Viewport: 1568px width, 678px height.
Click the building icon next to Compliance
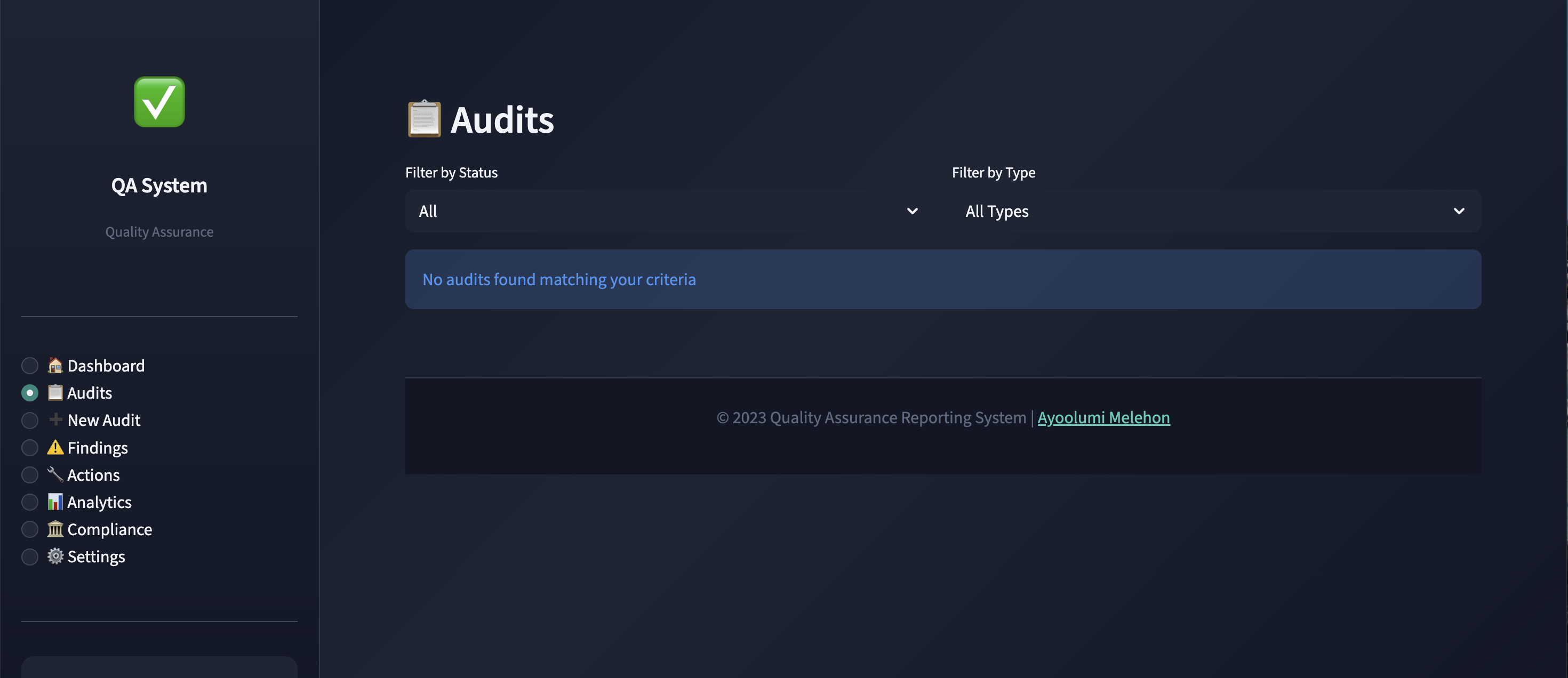point(55,529)
